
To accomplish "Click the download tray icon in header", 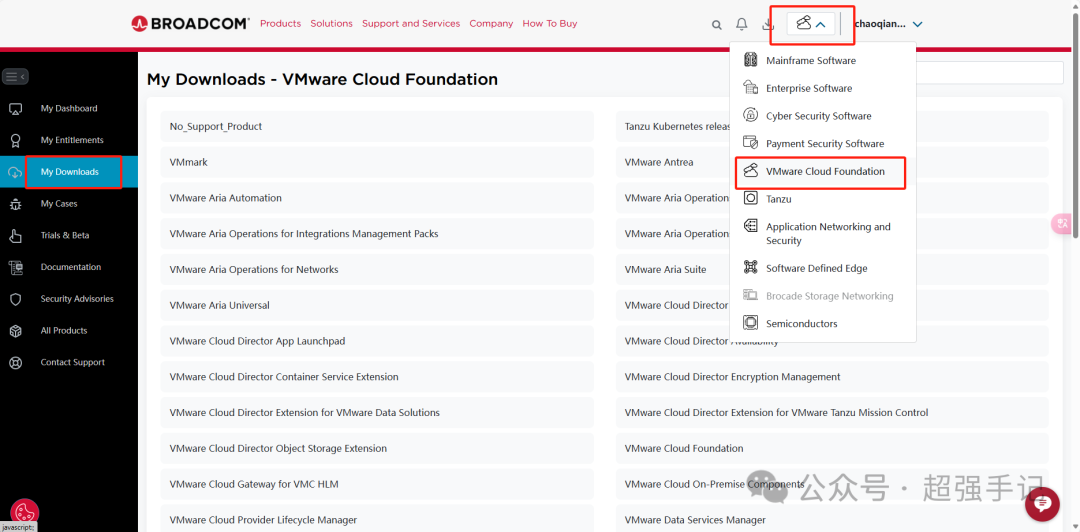I will [x=768, y=24].
